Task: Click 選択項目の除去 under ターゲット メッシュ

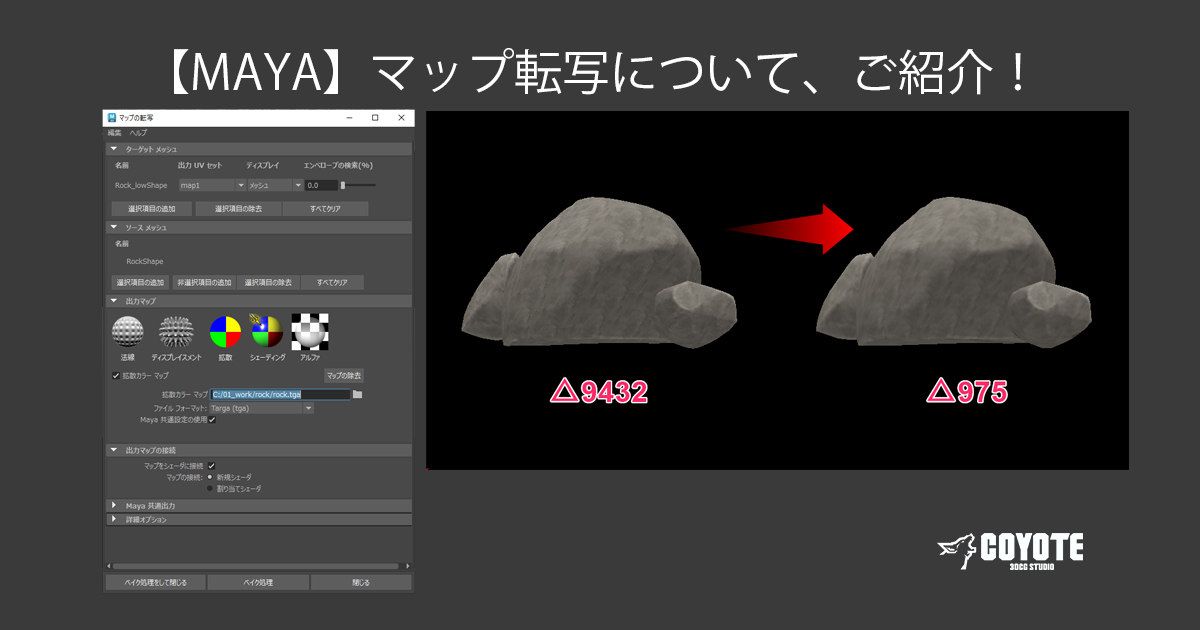Action: click(236, 209)
